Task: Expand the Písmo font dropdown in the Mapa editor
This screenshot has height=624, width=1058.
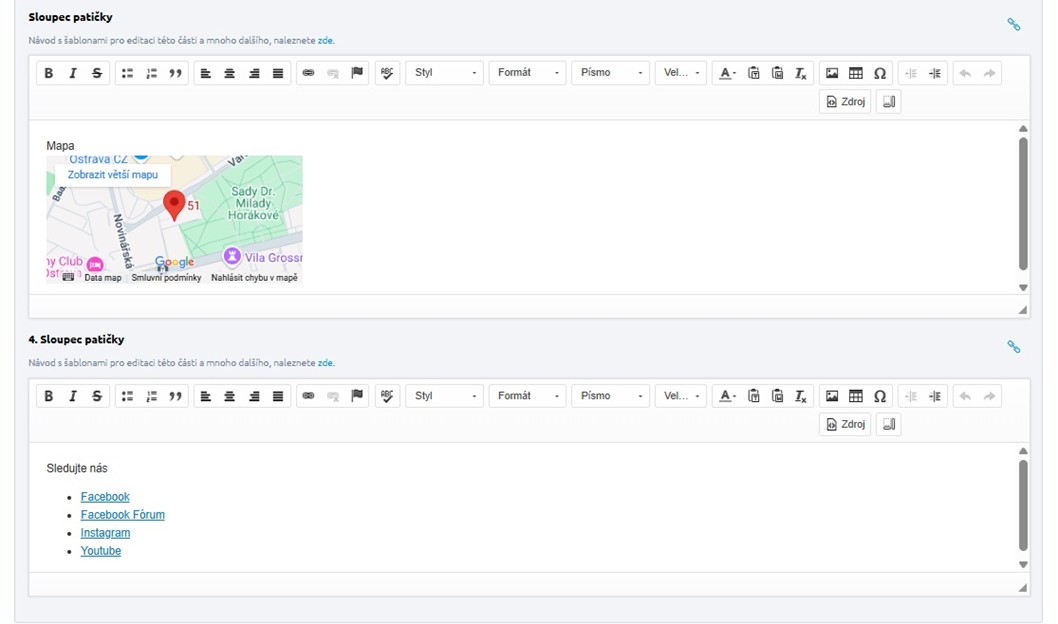Action: pyautogui.click(x=610, y=73)
